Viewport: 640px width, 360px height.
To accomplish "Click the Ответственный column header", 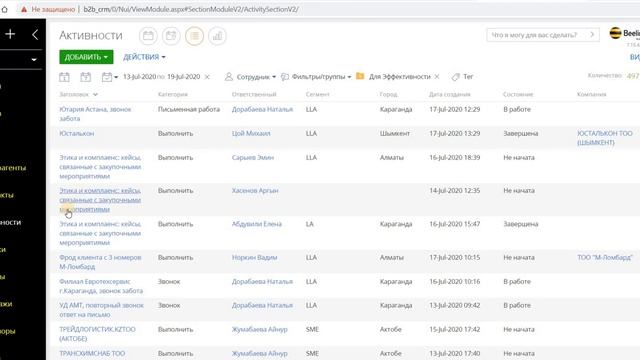I will tap(254, 94).
